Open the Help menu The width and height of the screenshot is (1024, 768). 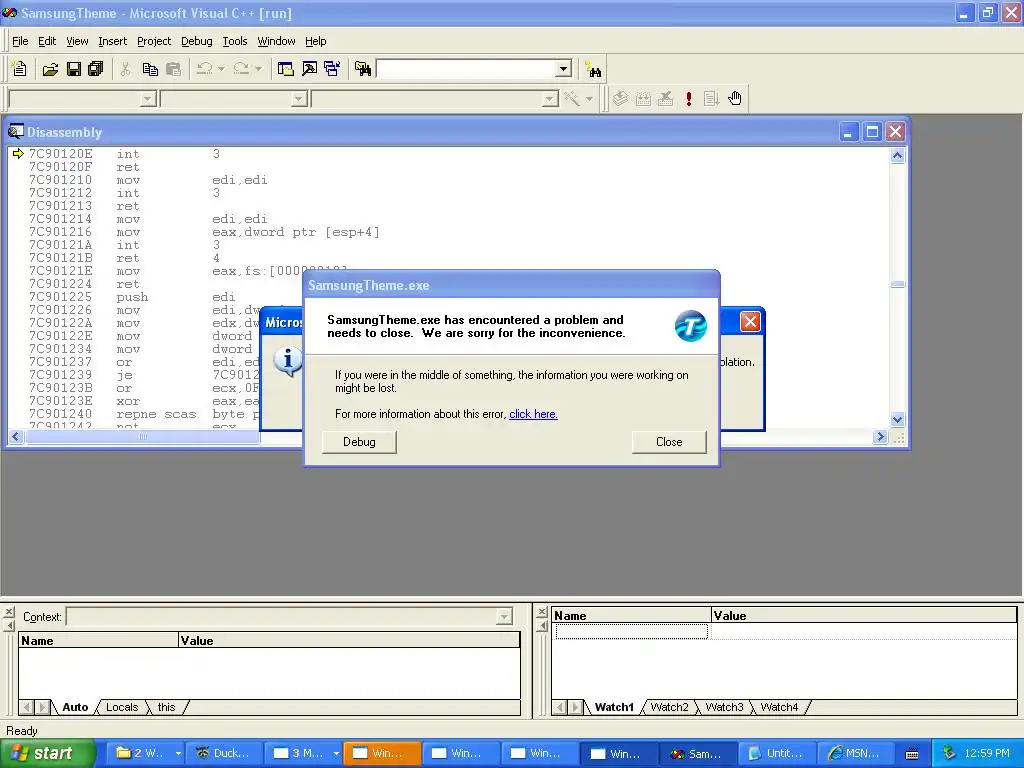tap(315, 41)
